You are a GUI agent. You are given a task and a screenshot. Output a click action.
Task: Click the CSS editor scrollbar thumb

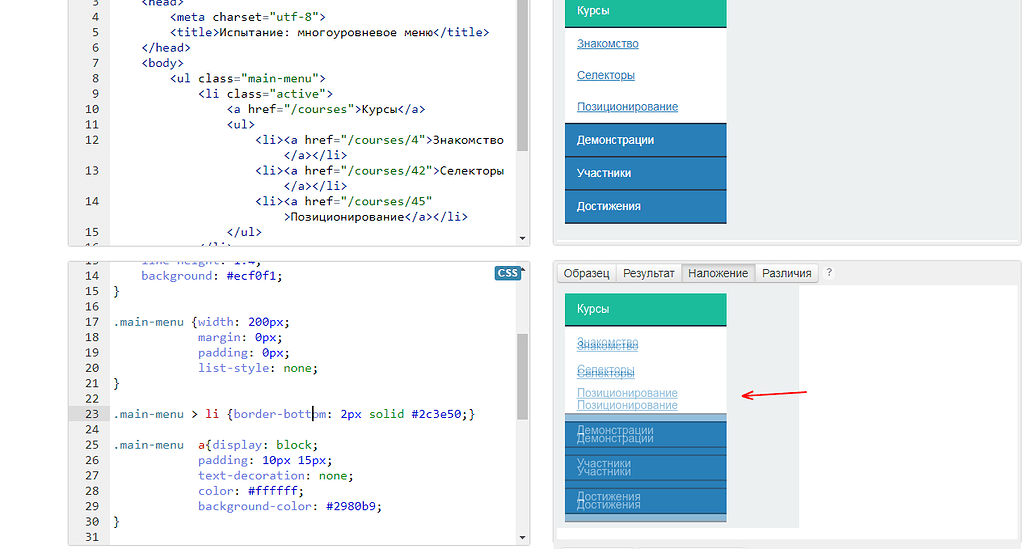coord(522,376)
